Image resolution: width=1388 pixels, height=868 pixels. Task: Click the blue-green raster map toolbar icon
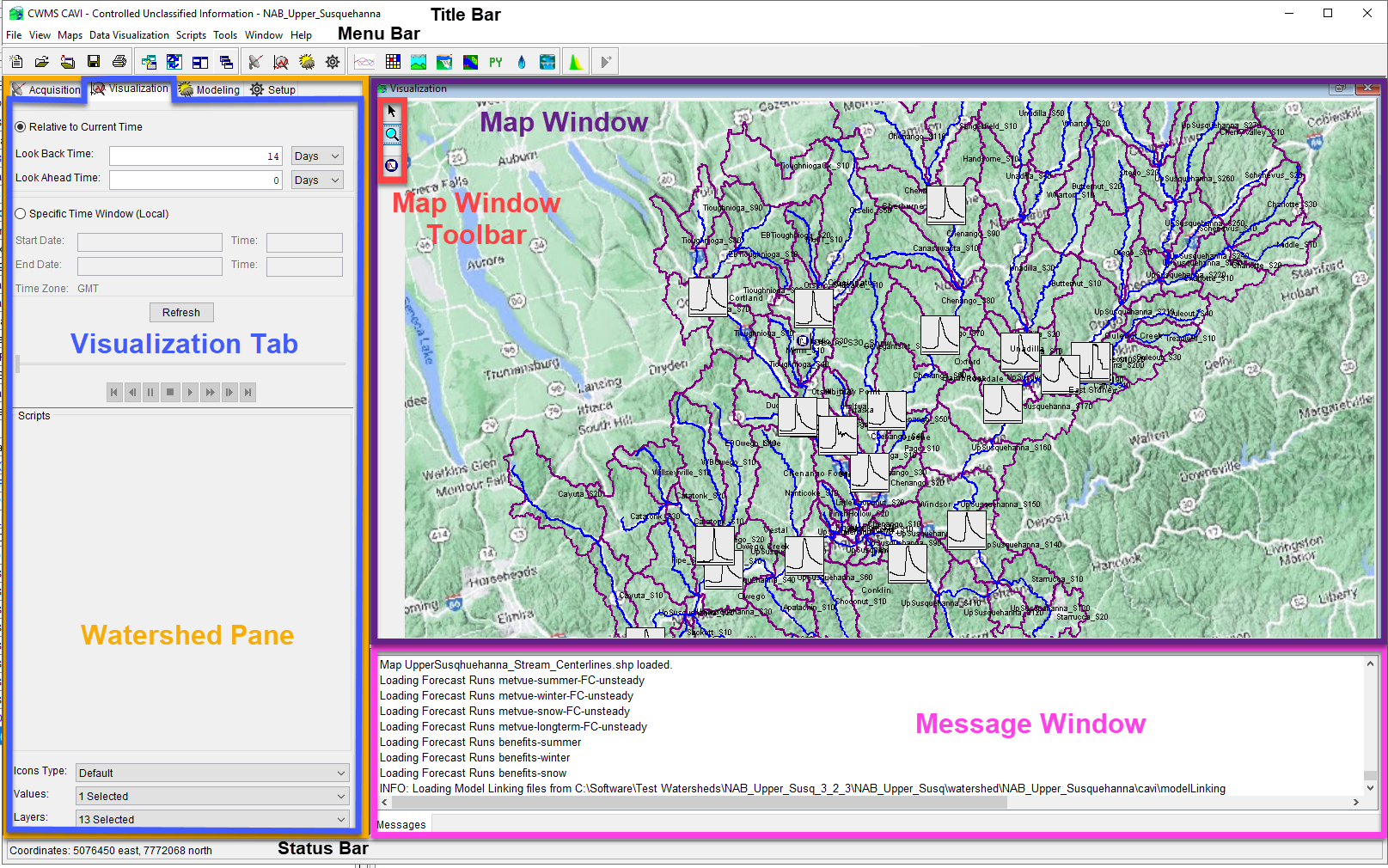tap(470, 62)
